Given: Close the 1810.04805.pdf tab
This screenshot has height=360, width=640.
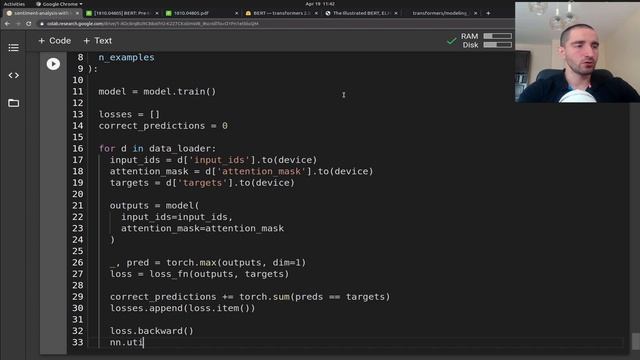Looking at the screenshot, I should (236, 13).
